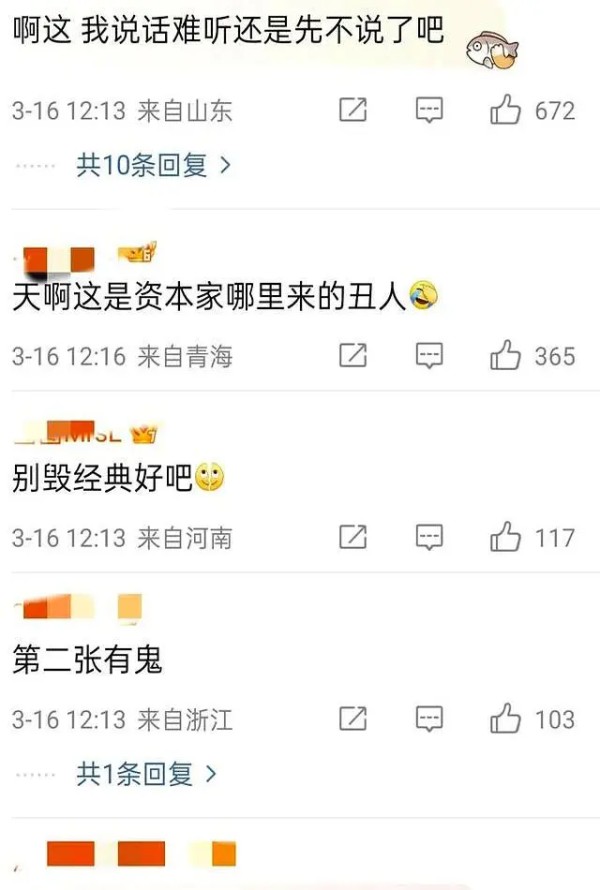600x890 pixels.
Task: Reply to the 来自山东 comment
Action: 429,110
